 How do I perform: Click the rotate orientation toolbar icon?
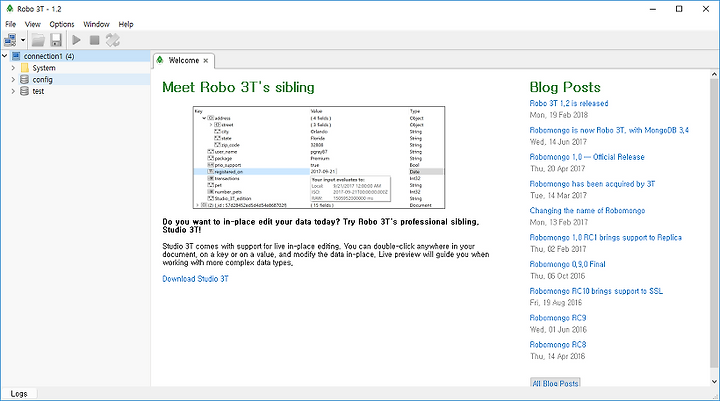tap(112, 40)
